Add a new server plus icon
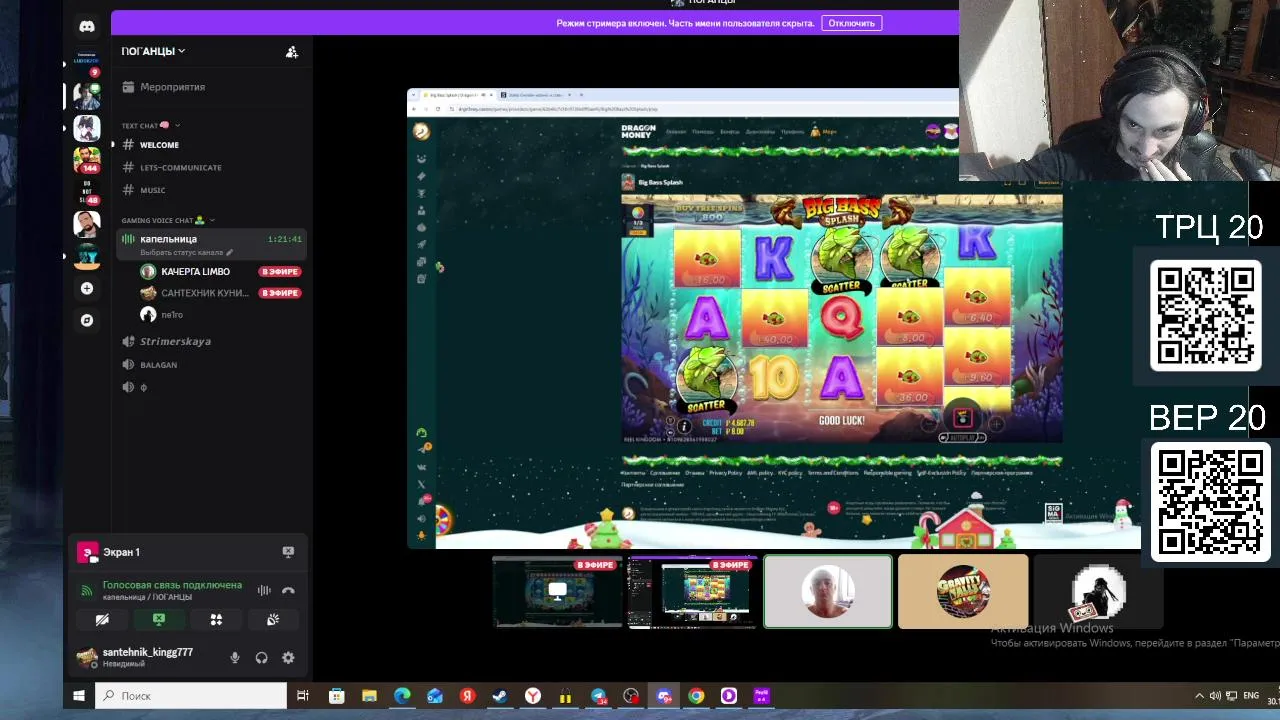 pyautogui.click(x=87, y=288)
